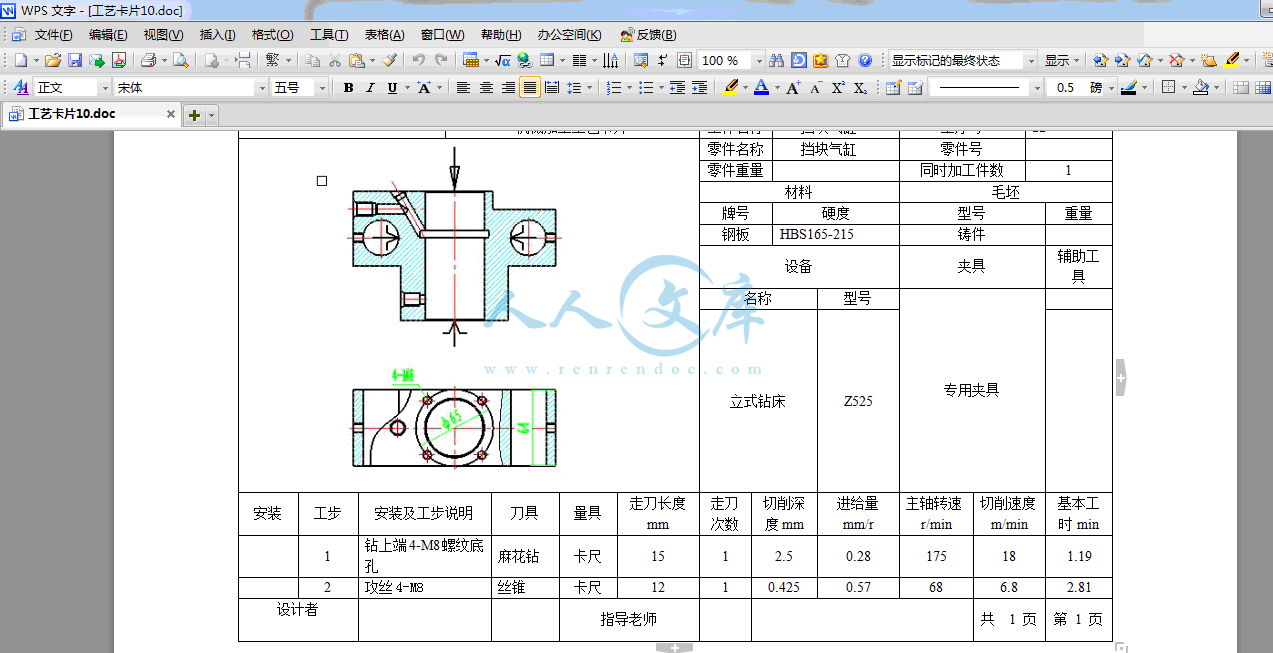Open help with the blue question mark icon
Image resolution: width=1273 pixels, height=653 pixels.
point(865,60)
